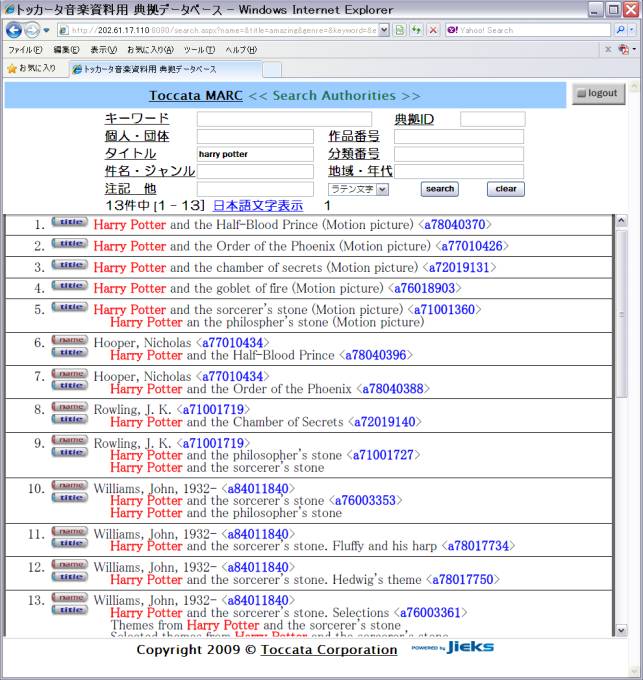Image resolution: width=643 pixels, height=680 pixels.
Task: Click the browser Forward arrow button
Action: coord(31,30)
